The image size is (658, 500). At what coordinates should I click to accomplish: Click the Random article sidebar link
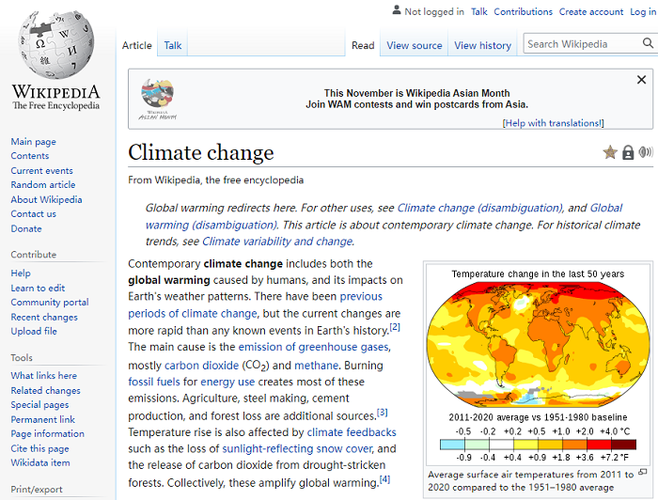click(x=43, y=185)
